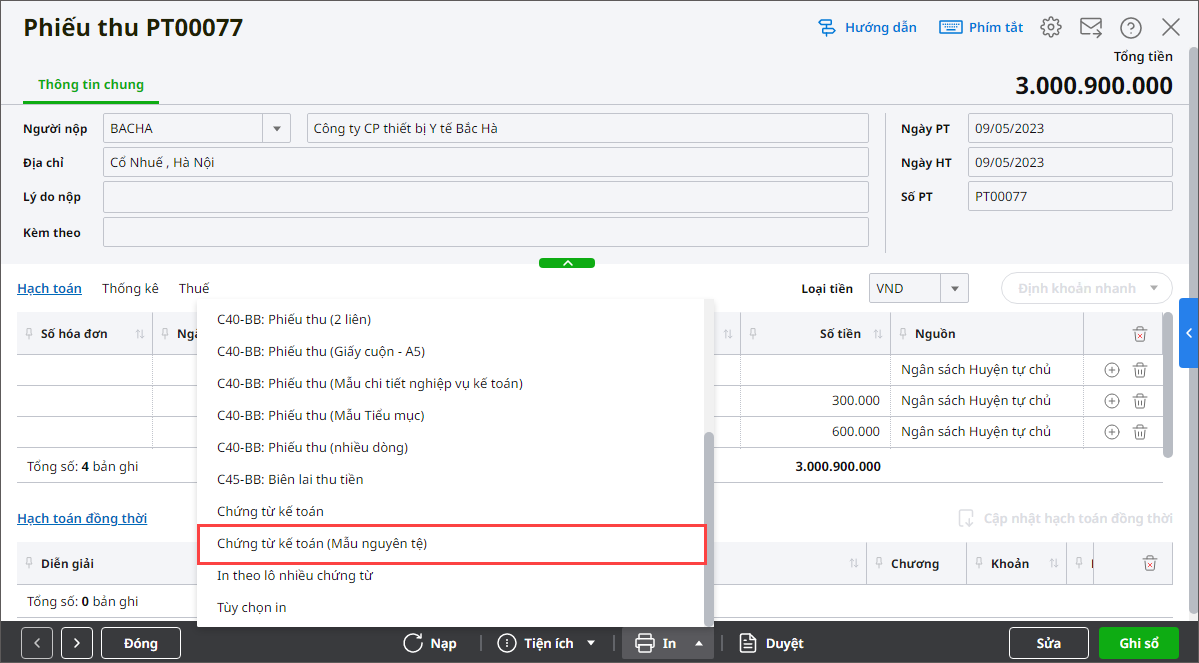Click the Ngày PT date field

pos(1070,128)
